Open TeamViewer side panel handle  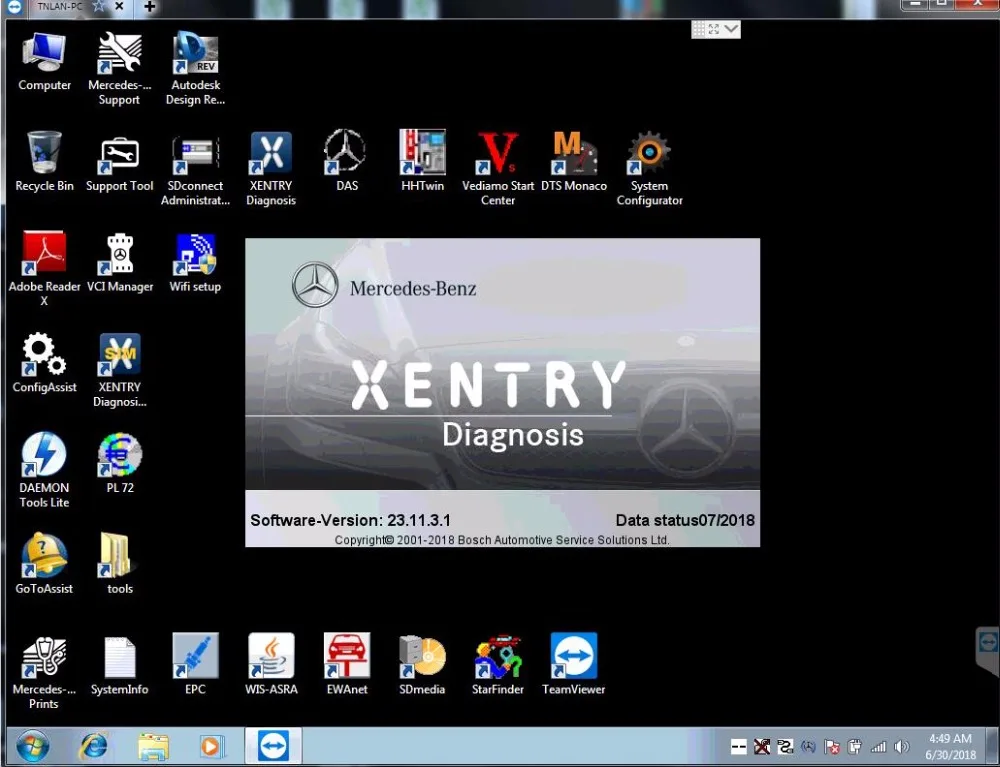(x=987, y=650)
